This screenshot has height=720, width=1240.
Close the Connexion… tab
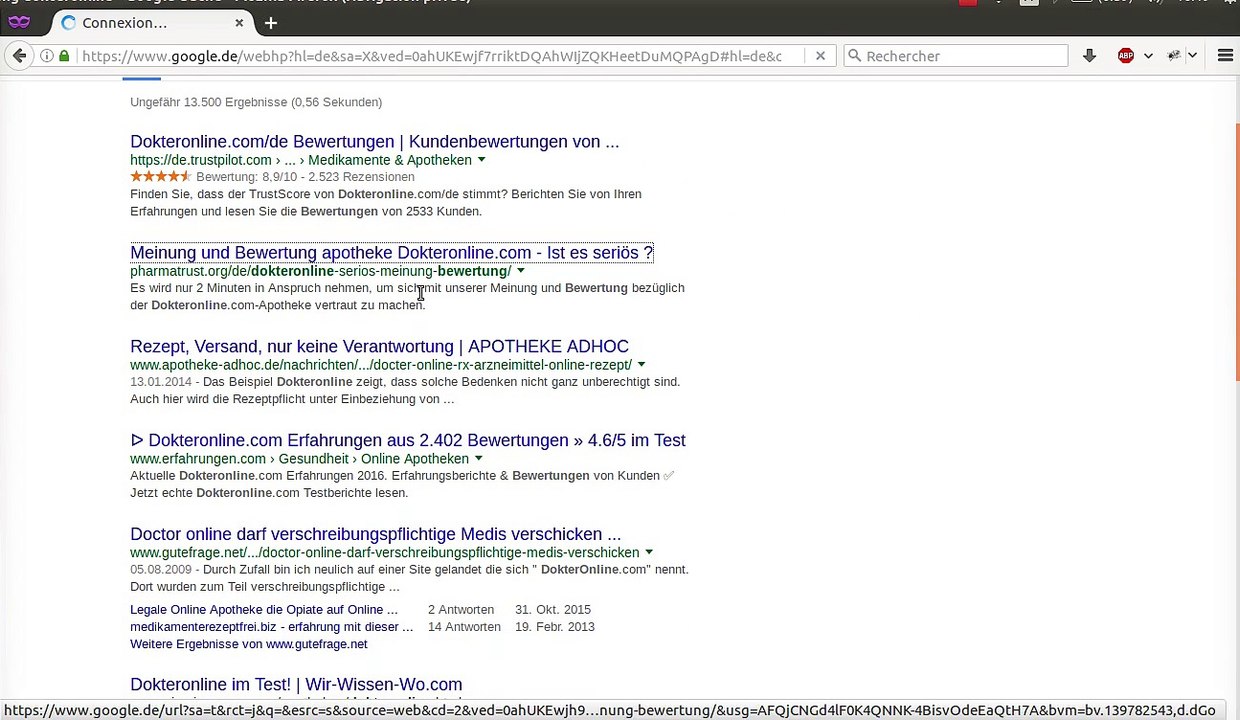point(239,22)
